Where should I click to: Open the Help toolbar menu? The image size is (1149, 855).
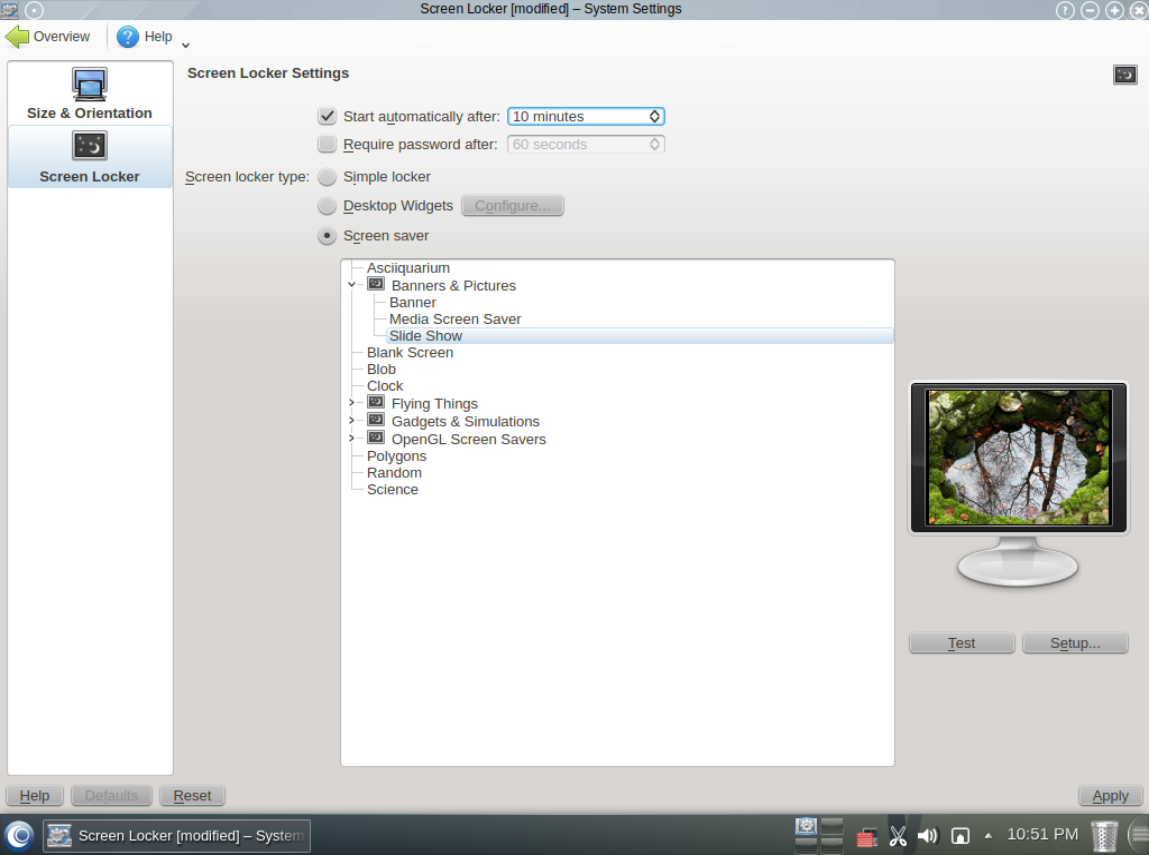point(145,37)
